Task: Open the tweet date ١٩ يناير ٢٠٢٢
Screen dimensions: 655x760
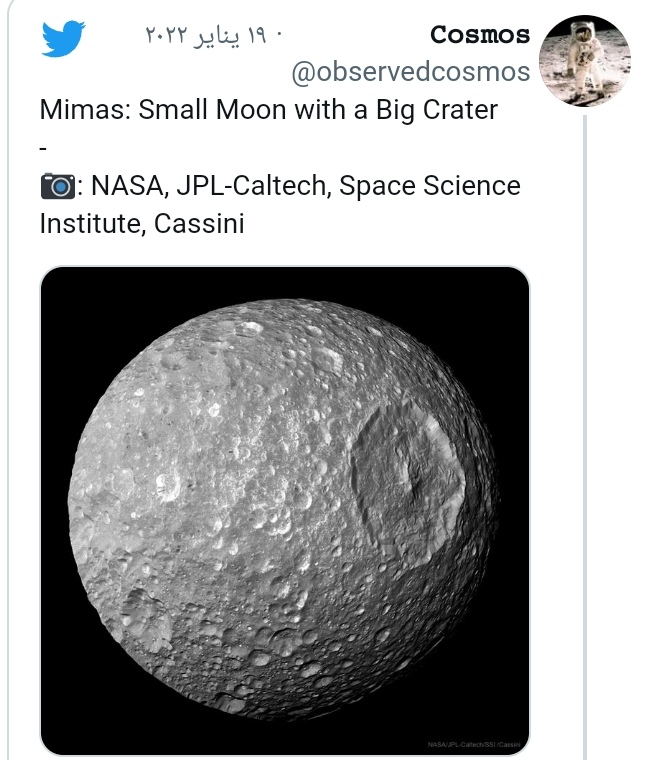Action: tap(207, 35)
